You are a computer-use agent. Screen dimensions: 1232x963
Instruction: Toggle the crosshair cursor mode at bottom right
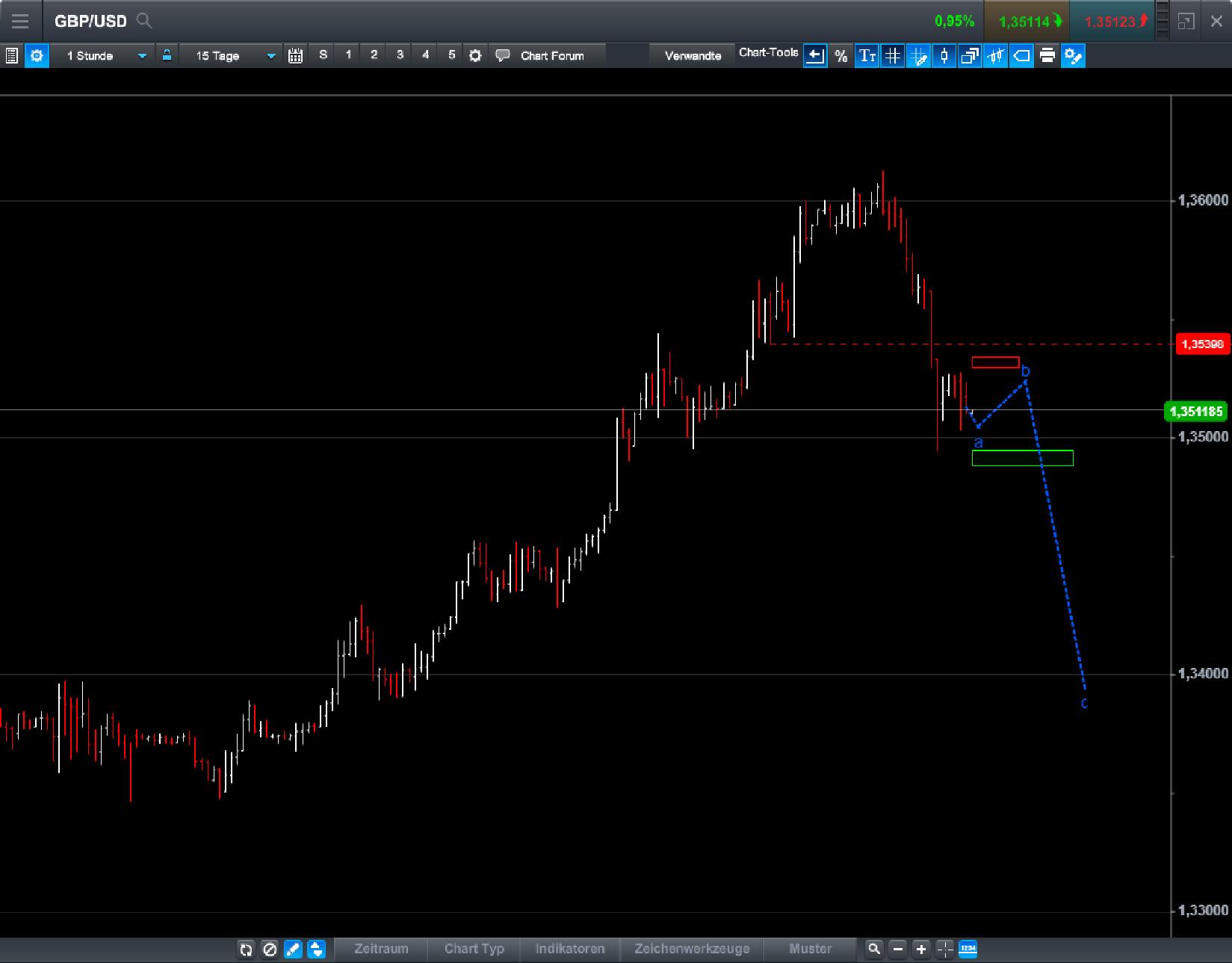(944, 949)
